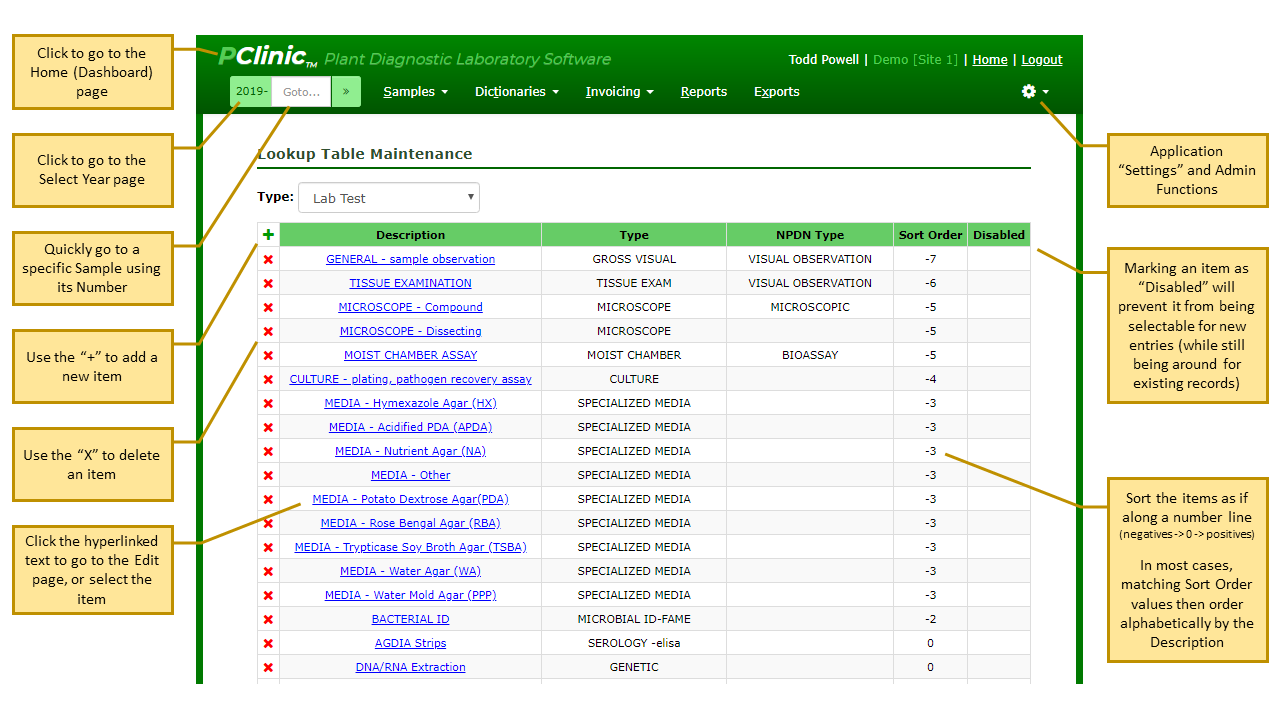Expand the Samples menu
The height and width of the screenshot is (720, 1280).
click(x=415, y=91)
